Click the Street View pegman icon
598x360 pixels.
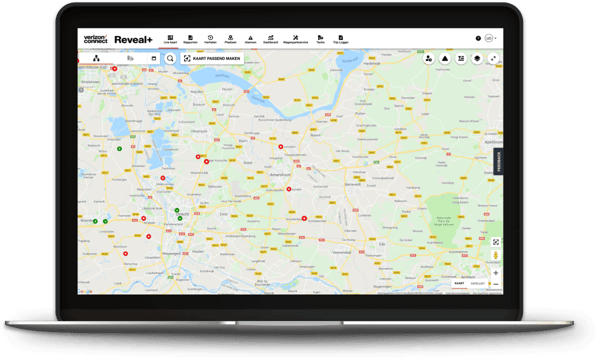pos(496,255)
